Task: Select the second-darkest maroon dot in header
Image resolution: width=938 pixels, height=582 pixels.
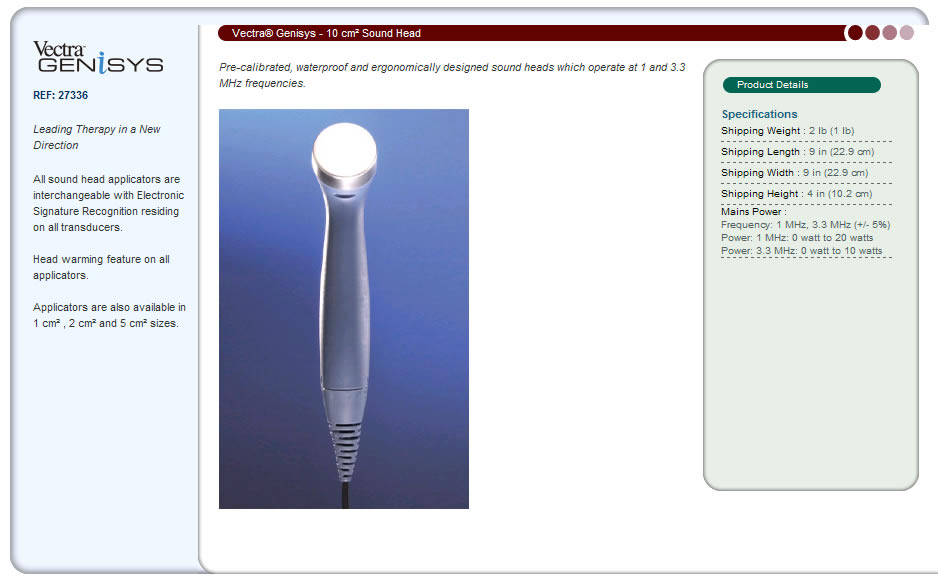Action: pos(873,33)
